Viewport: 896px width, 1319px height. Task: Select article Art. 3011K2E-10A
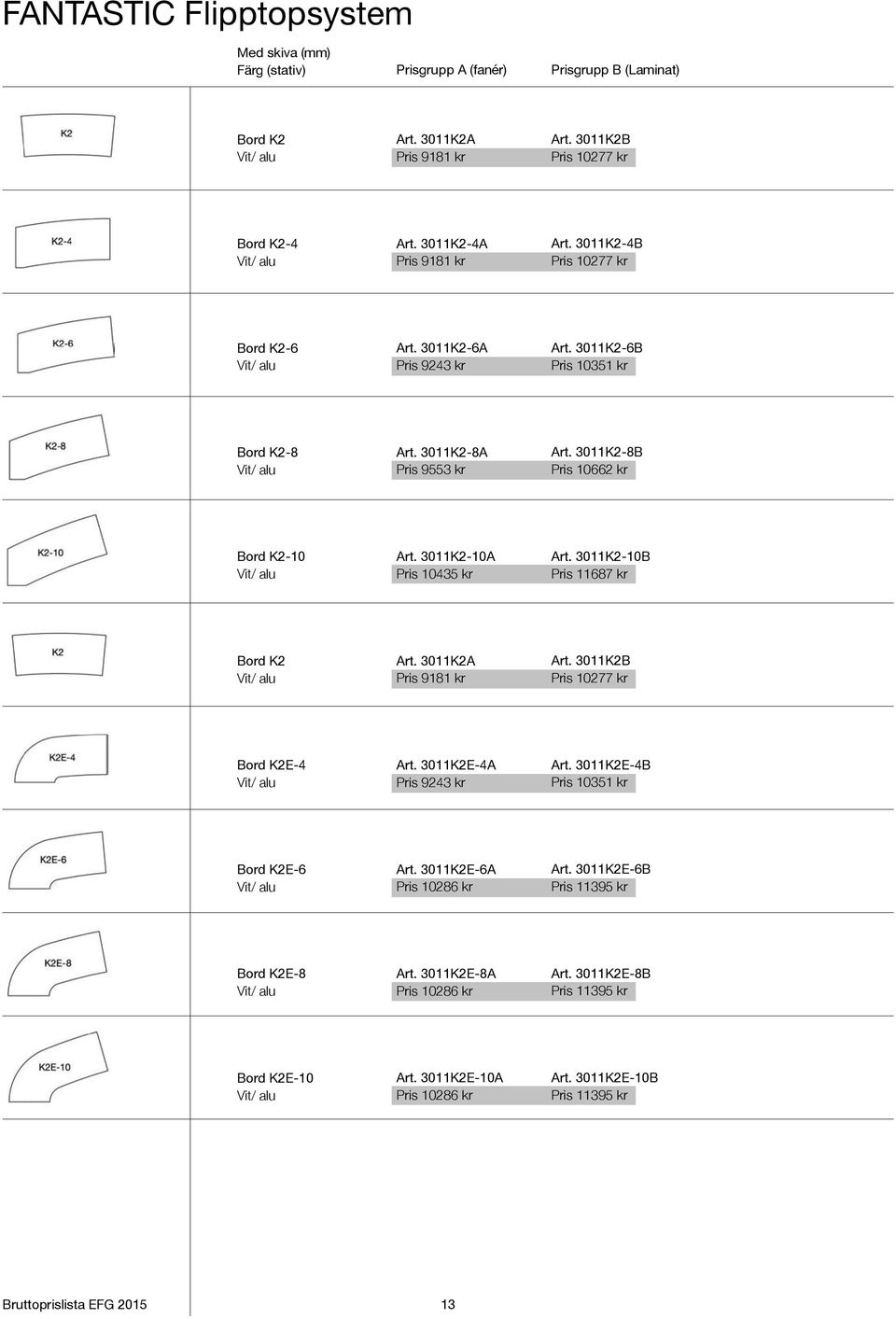[x=449, y=1077]
